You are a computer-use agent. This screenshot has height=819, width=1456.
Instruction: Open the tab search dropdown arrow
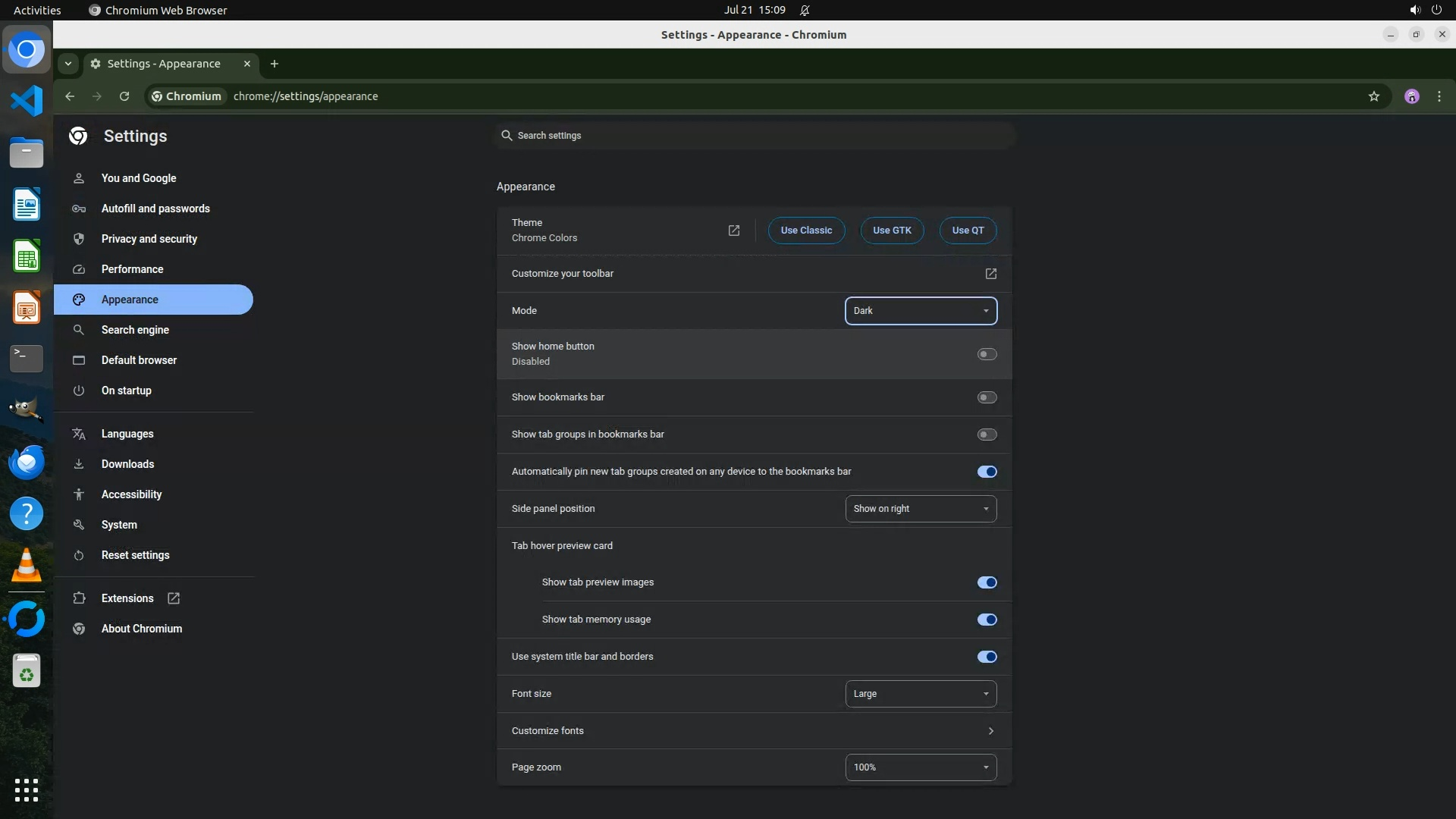point(68,64)
